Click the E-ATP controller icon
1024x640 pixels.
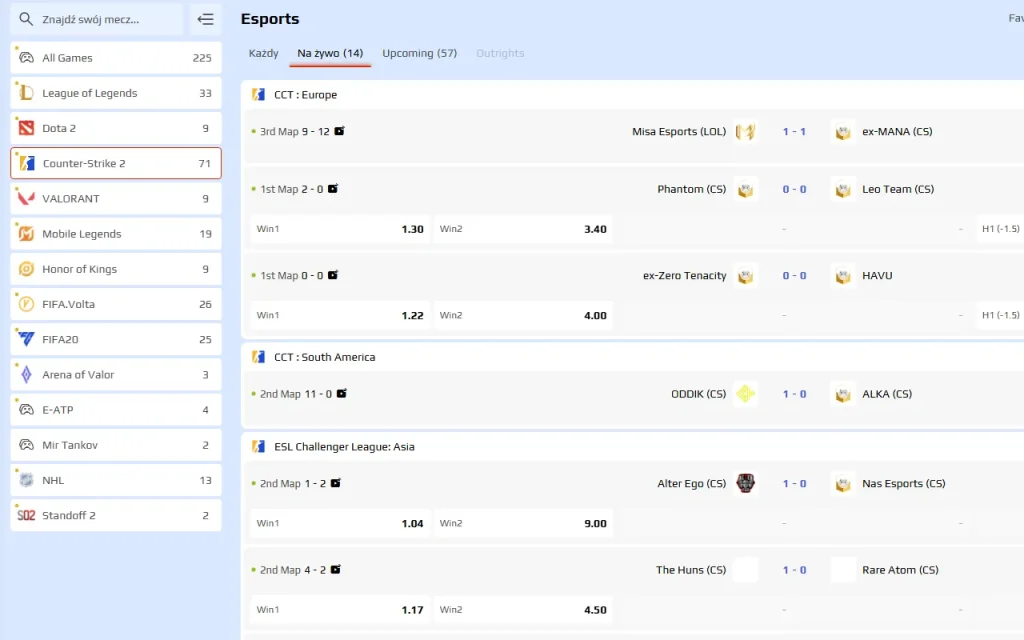click(26, 409)
